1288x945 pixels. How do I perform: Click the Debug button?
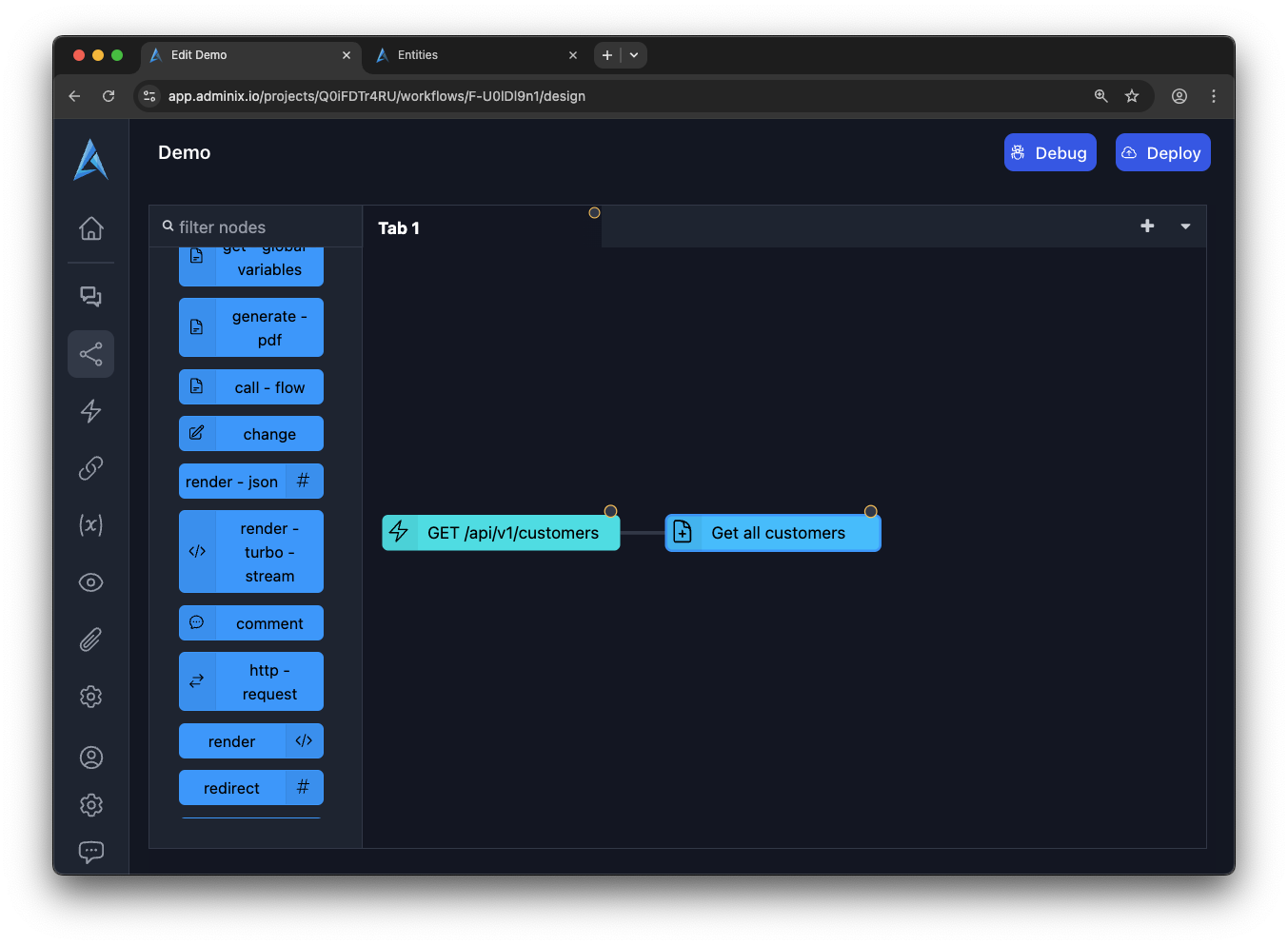pyautogui.click(x=1050, y=153)
